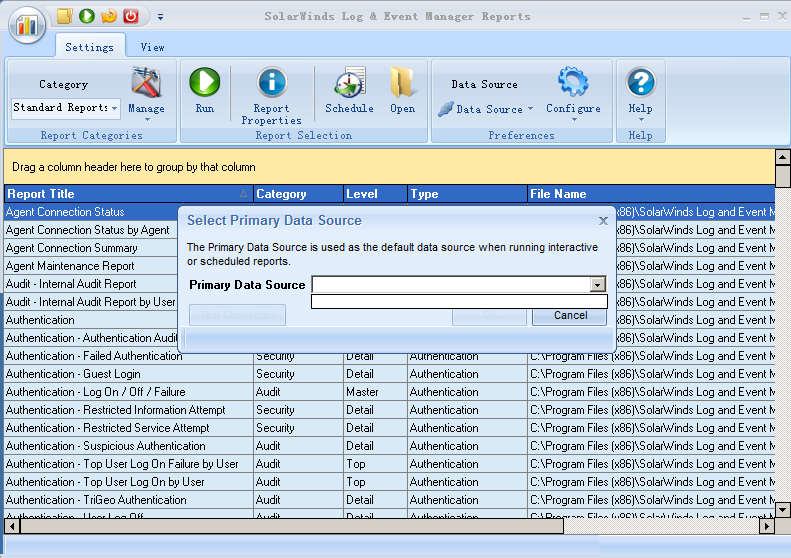Close the Select Primary Data Source dialog

(603, 221)
